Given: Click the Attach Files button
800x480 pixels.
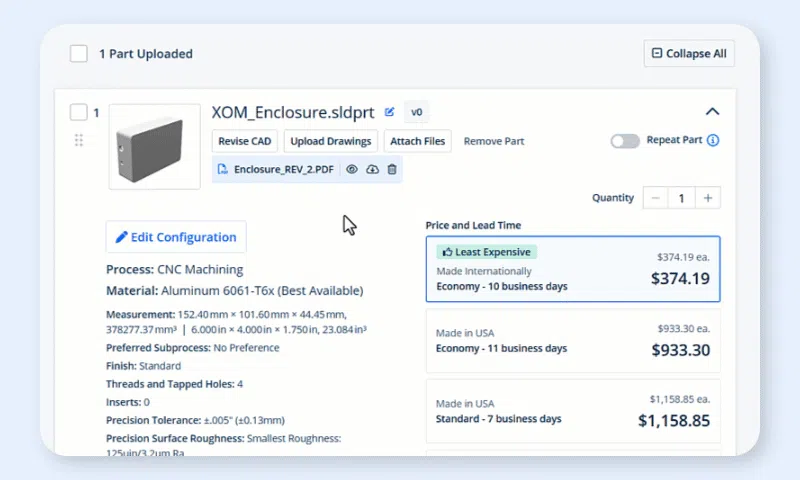Looking at the screenshot, I should point(417,141).
